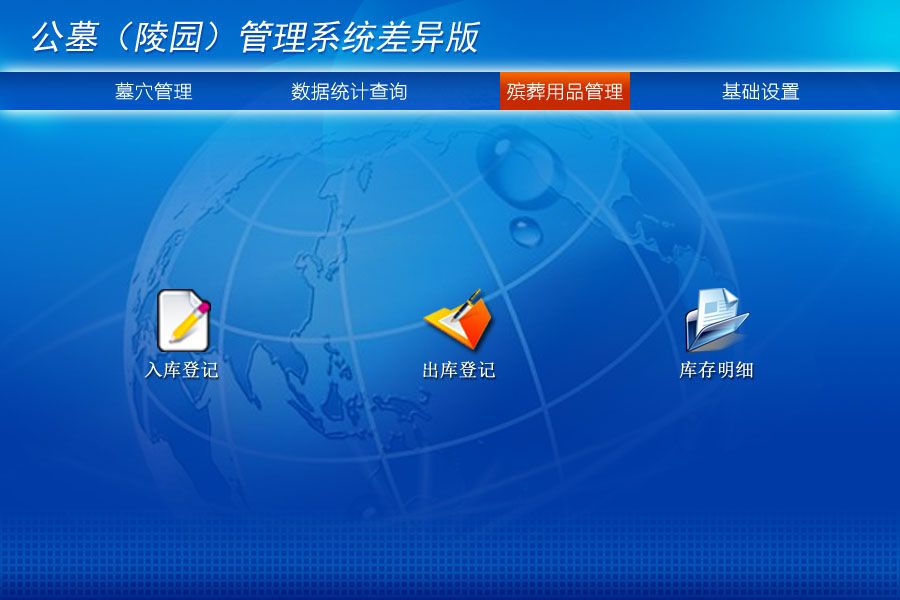
Task: Open the 库存明细 blue folder icon
Action: click(x=717, y=319)
